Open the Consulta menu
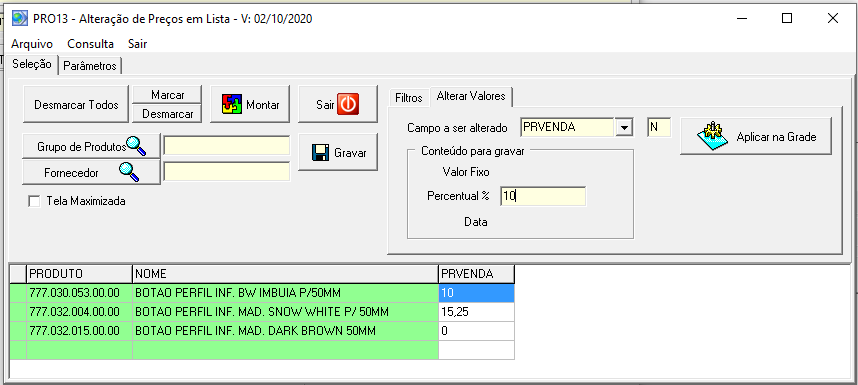858x385 pixels. (x=90, y=44)
